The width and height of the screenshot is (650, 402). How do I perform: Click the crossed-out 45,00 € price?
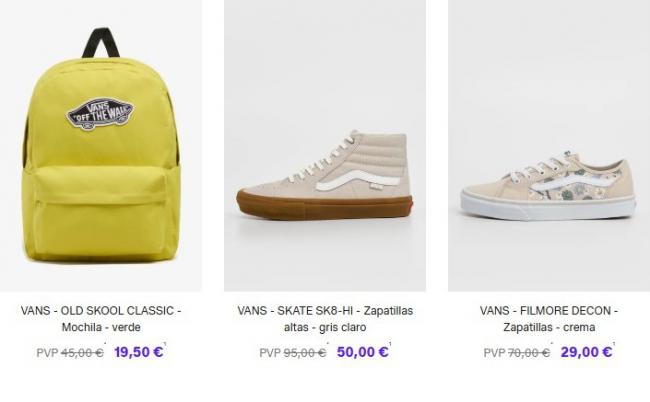(x=82, y=353)
